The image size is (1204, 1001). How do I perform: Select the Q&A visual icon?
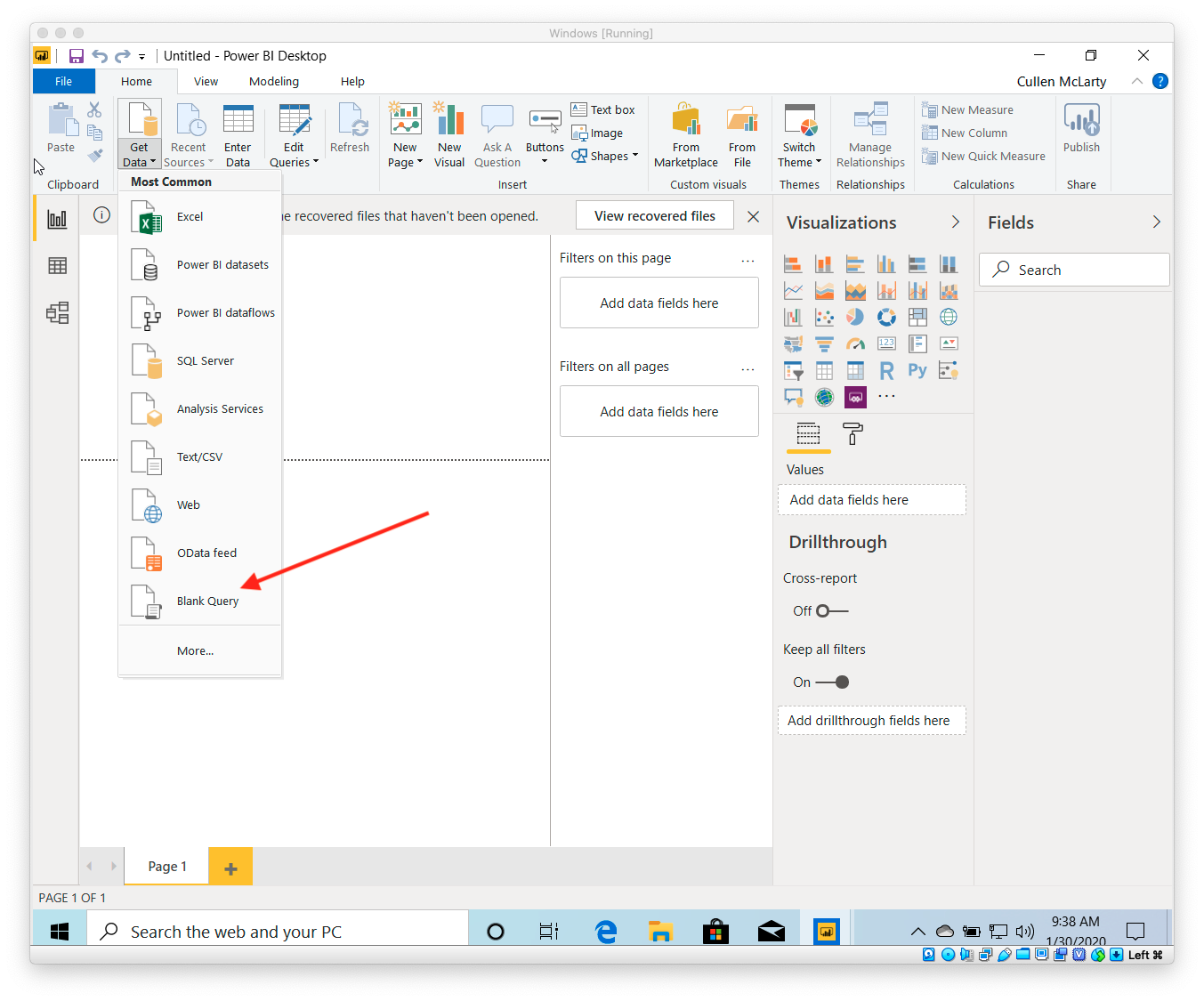(793, 397)
